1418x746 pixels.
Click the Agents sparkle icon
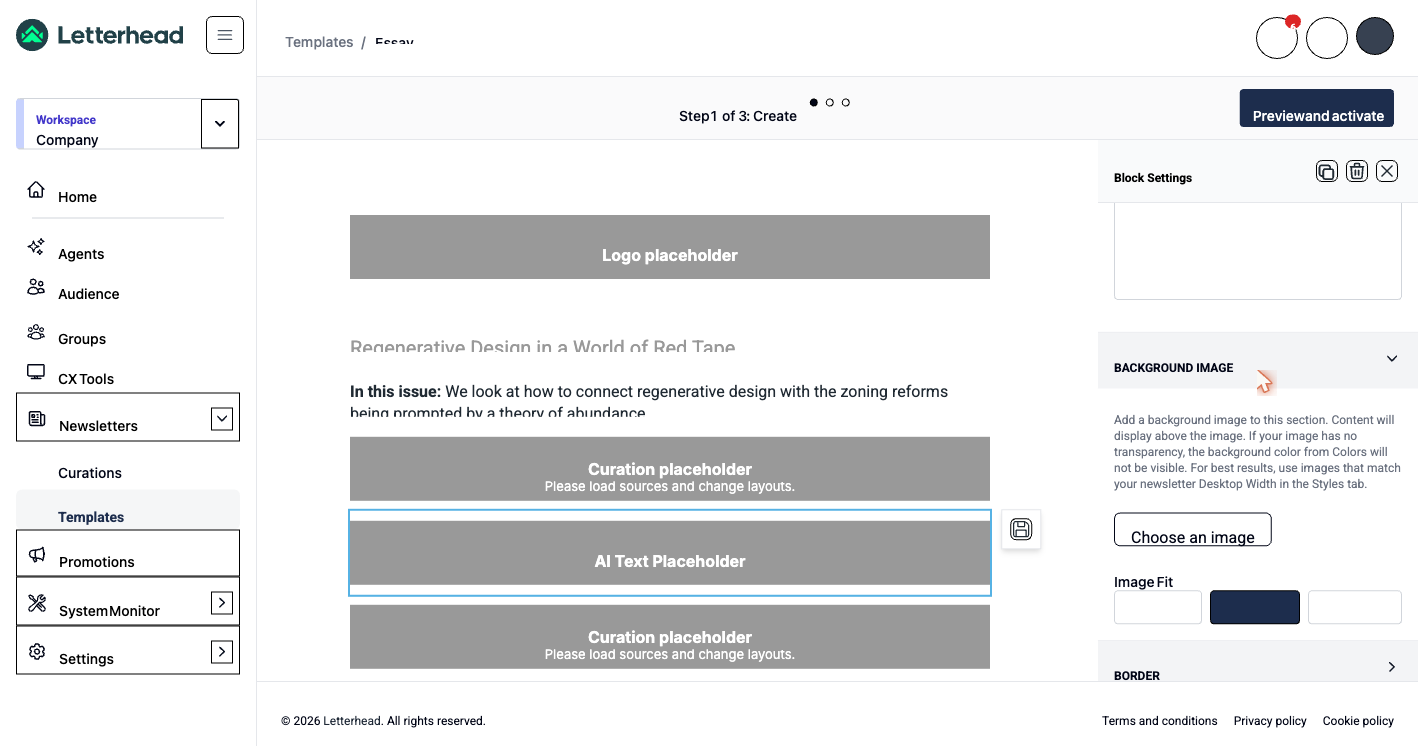pos(36,247)
